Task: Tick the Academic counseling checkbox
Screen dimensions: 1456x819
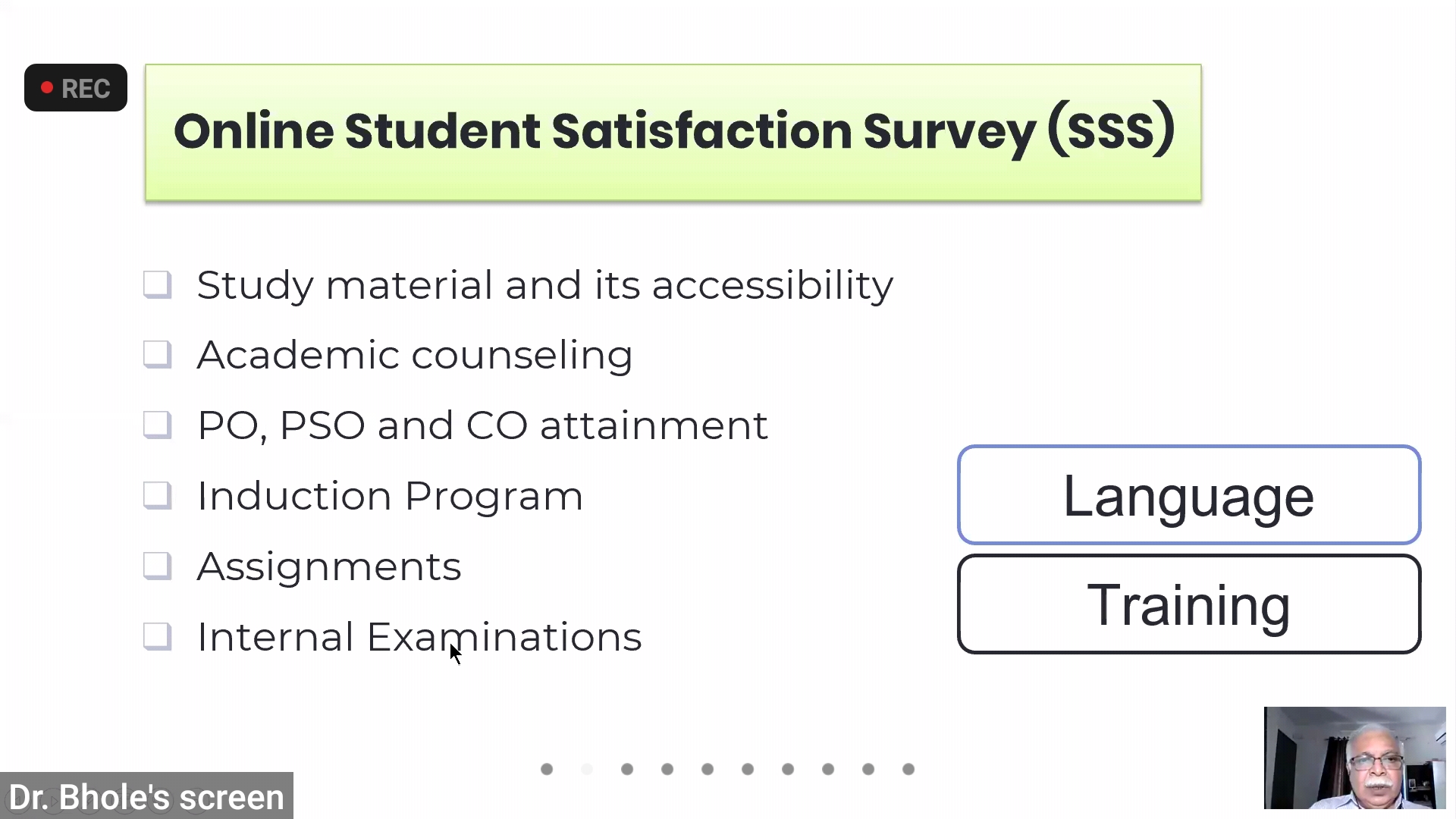Action: pos(157,354)
